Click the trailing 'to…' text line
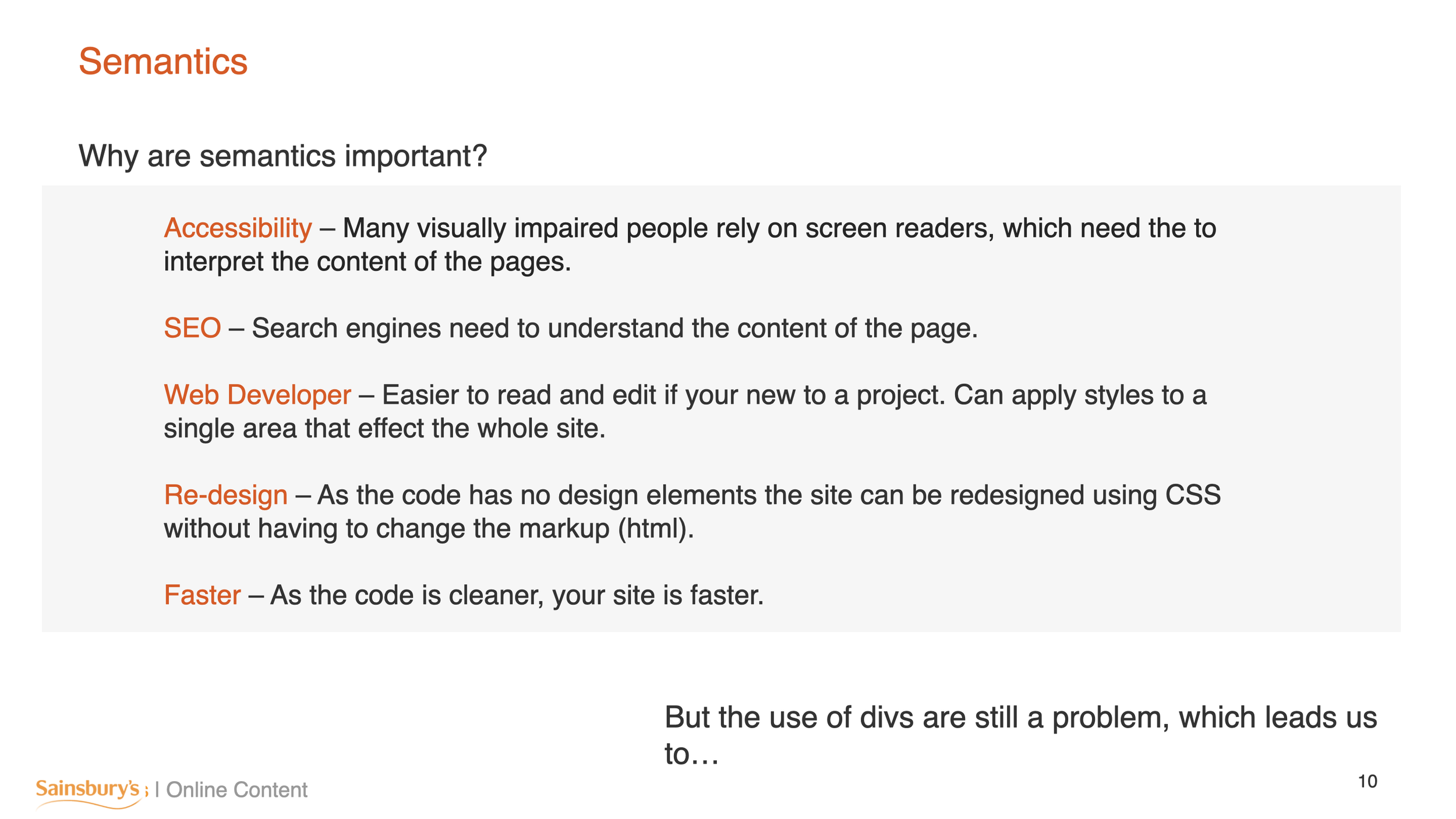The width and height of the screenshot is (1456, 819). pos(692,754)
